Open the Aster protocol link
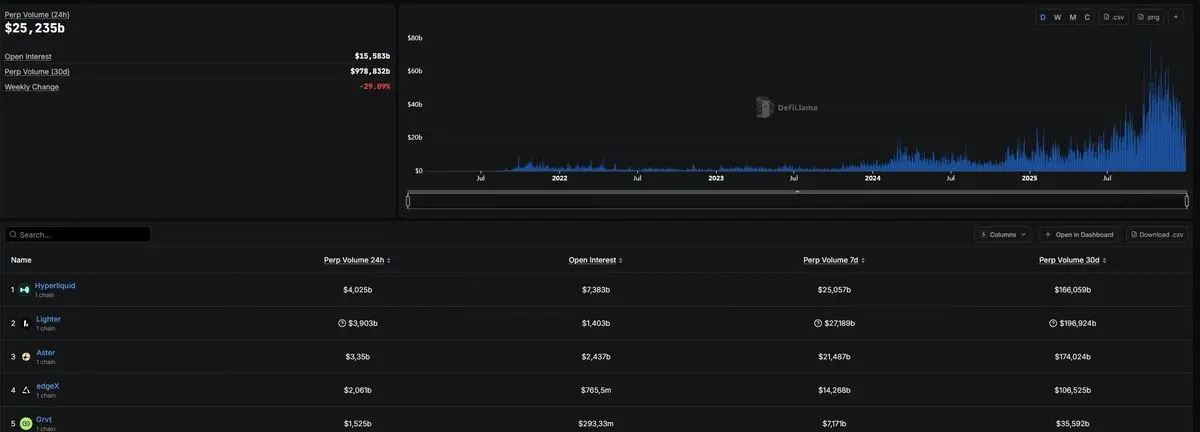The height and width of the screenshot is (432, 1200). (46, 353)
